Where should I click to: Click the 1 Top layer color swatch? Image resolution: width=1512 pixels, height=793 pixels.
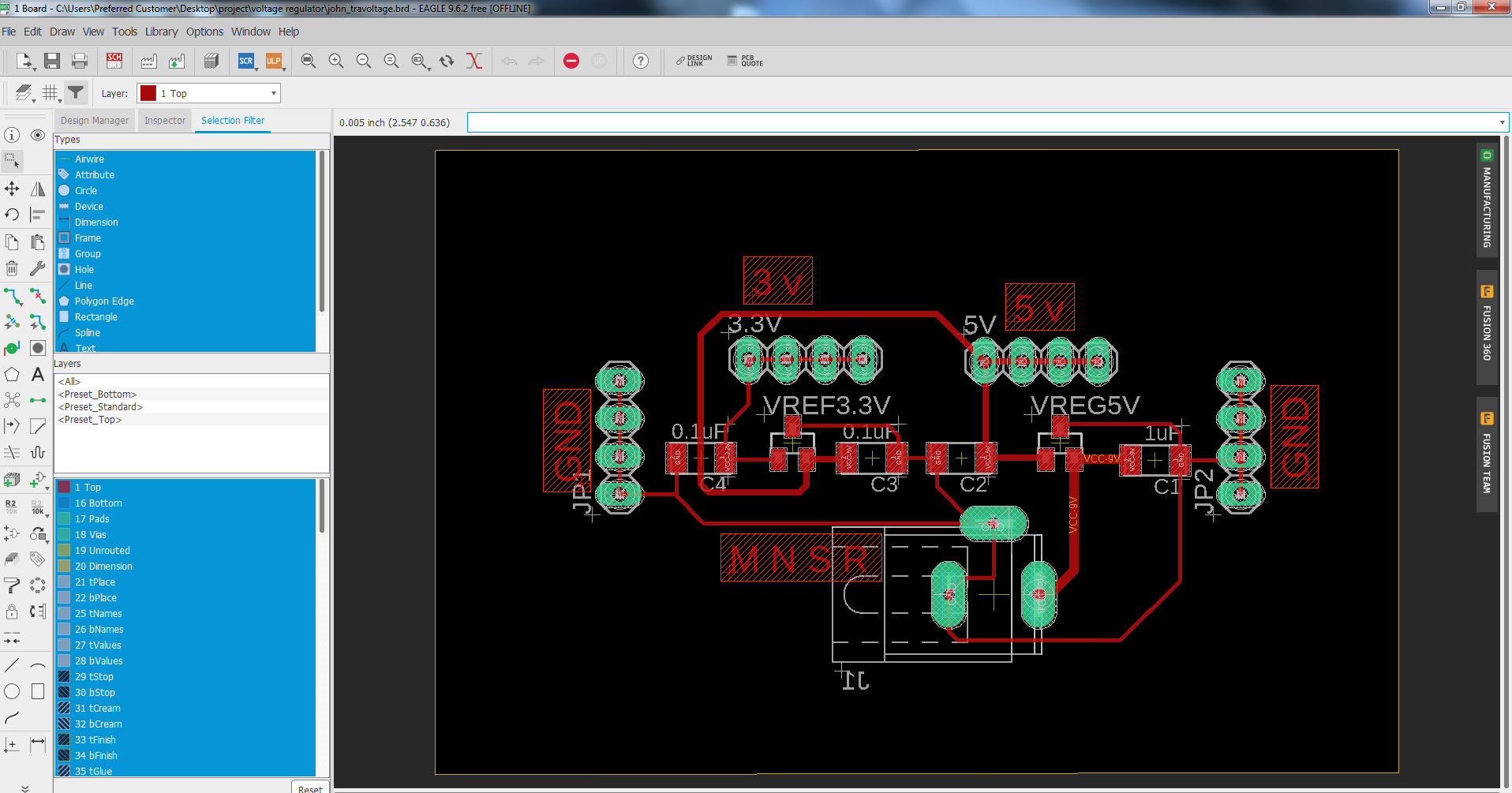coord(65,487)
